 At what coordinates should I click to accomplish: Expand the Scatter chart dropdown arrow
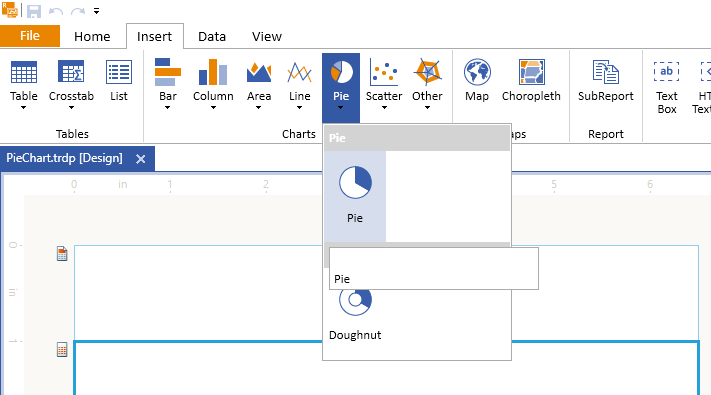384,108
